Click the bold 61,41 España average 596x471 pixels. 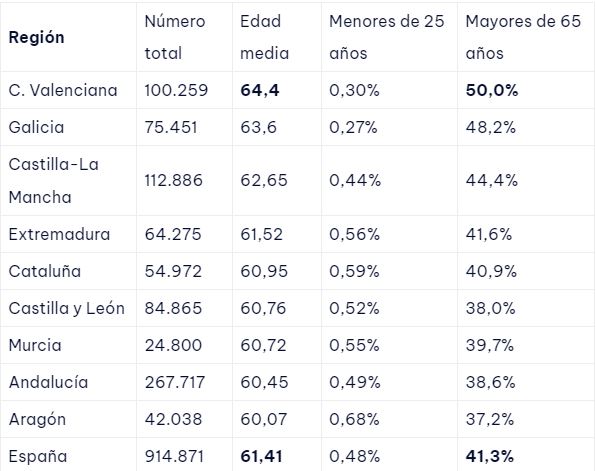tap(262, 456)
